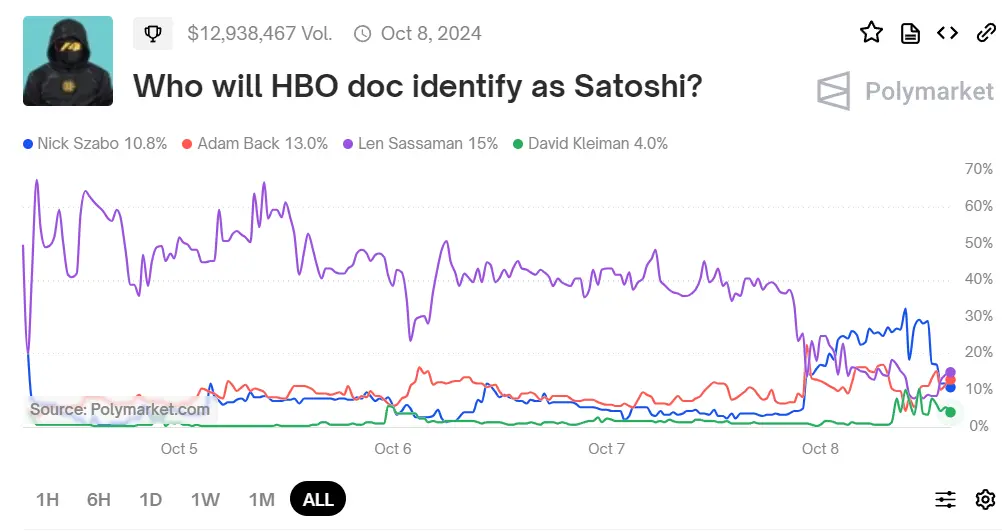This screenshot has width=1002, height=531.
Task: Copy the market link icon
Action: click(984, 33)
